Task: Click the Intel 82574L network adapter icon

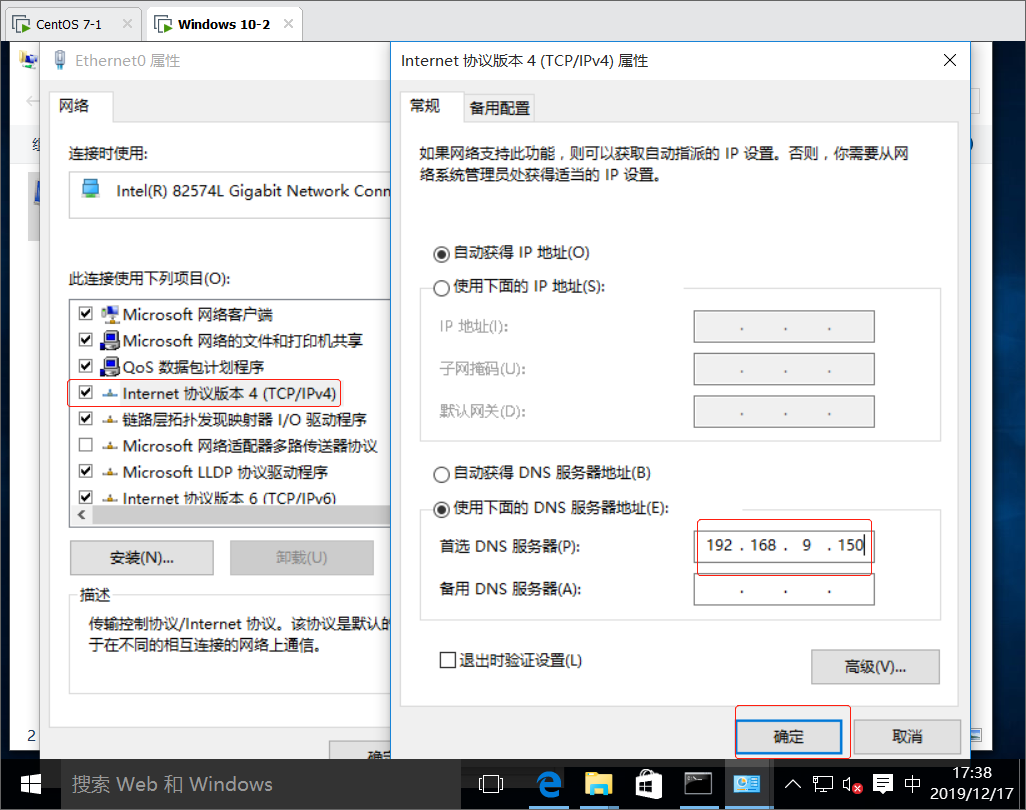Action: pyautogui.click(x=90, y=190)
